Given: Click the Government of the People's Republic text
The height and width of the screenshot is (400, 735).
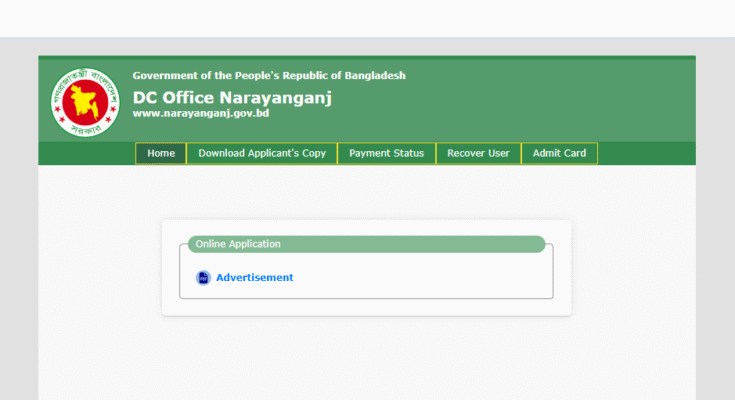Looking at the screenshot, I should point(269,76).
